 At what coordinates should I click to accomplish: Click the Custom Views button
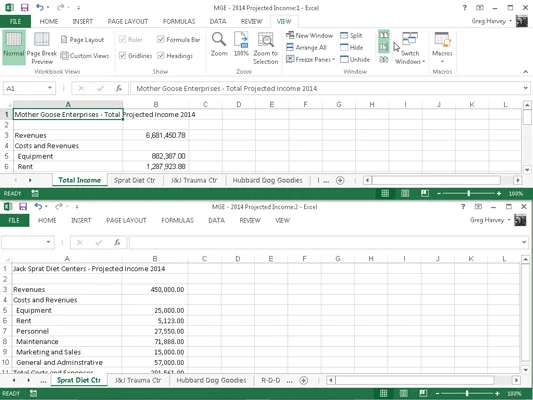[85, 55]
